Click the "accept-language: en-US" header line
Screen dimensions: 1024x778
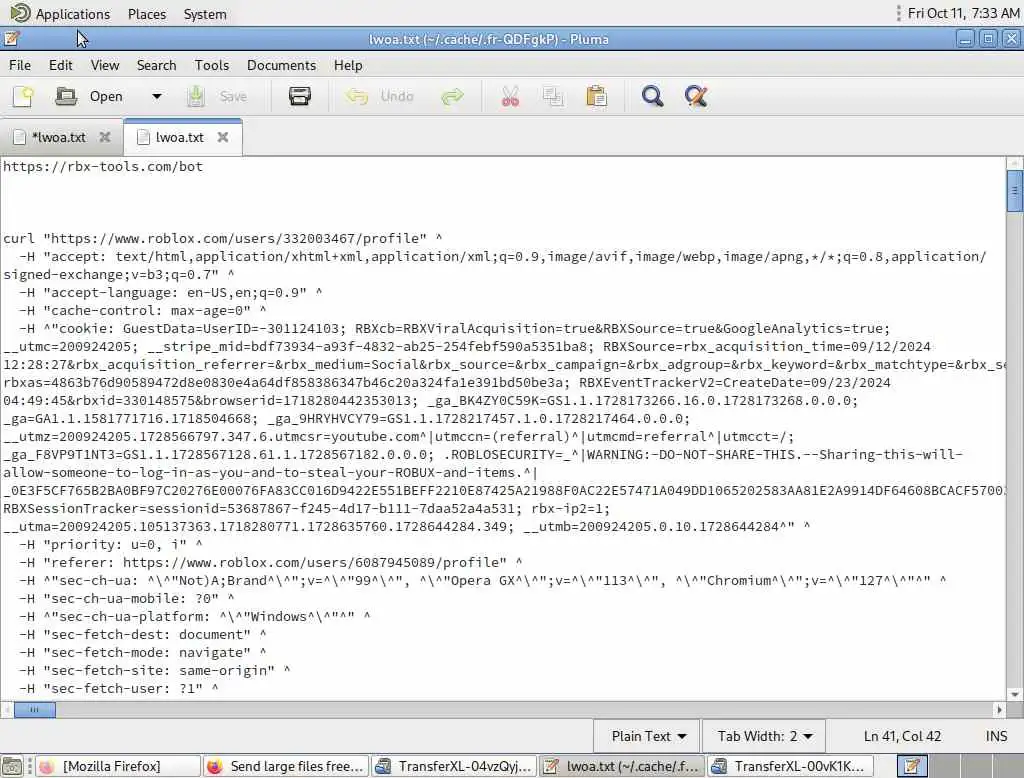click(x=170, y=293)
